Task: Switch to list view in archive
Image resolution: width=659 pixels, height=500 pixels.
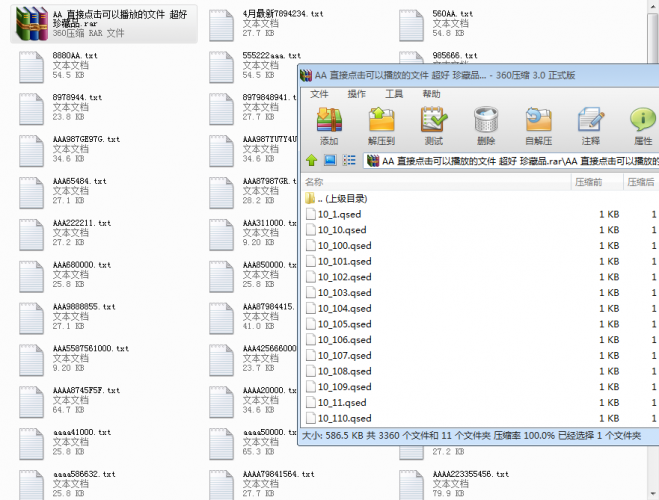Action: [349, 160]
